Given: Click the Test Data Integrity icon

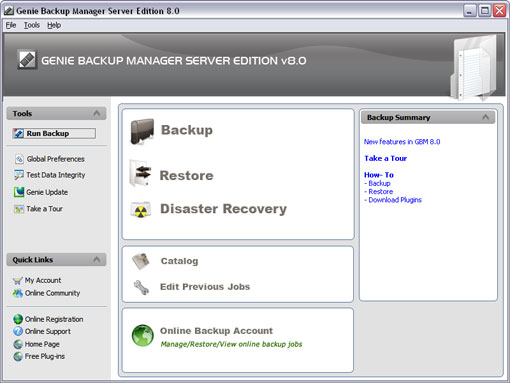Looking at the screenshot, I should point(19,175).
